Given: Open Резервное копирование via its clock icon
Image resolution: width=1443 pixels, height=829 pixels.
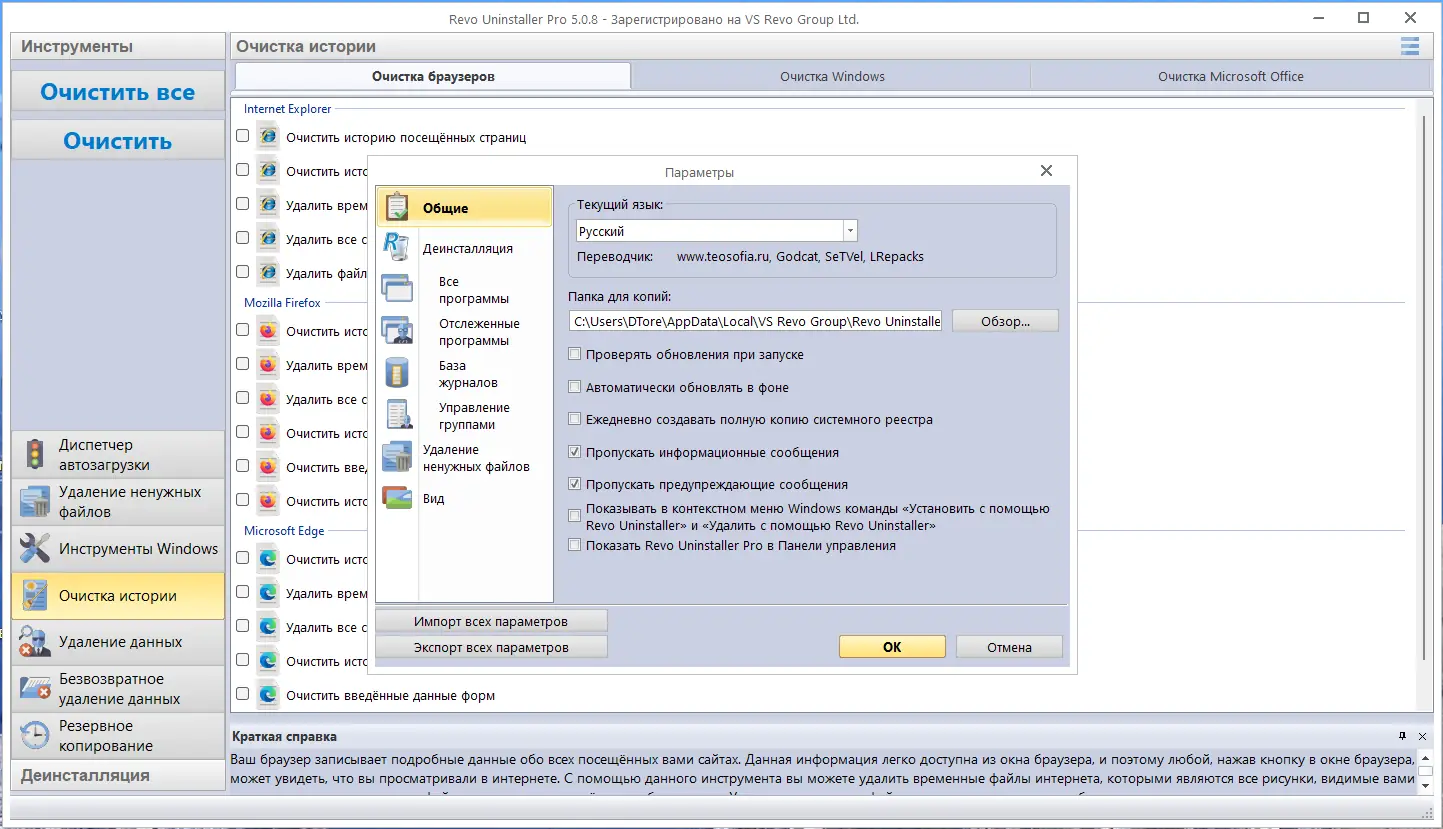Looking at the screenshot, I should (35, 736).
